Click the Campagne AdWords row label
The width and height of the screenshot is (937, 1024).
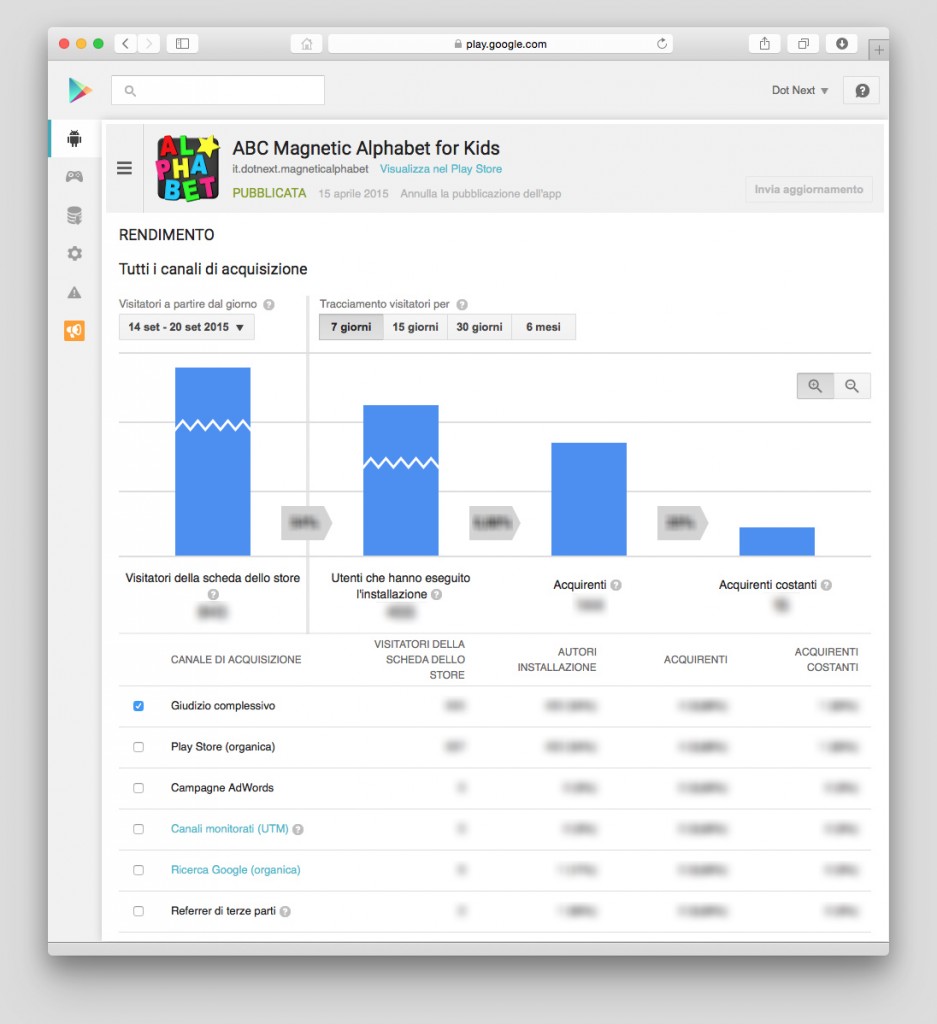(222, 788)
